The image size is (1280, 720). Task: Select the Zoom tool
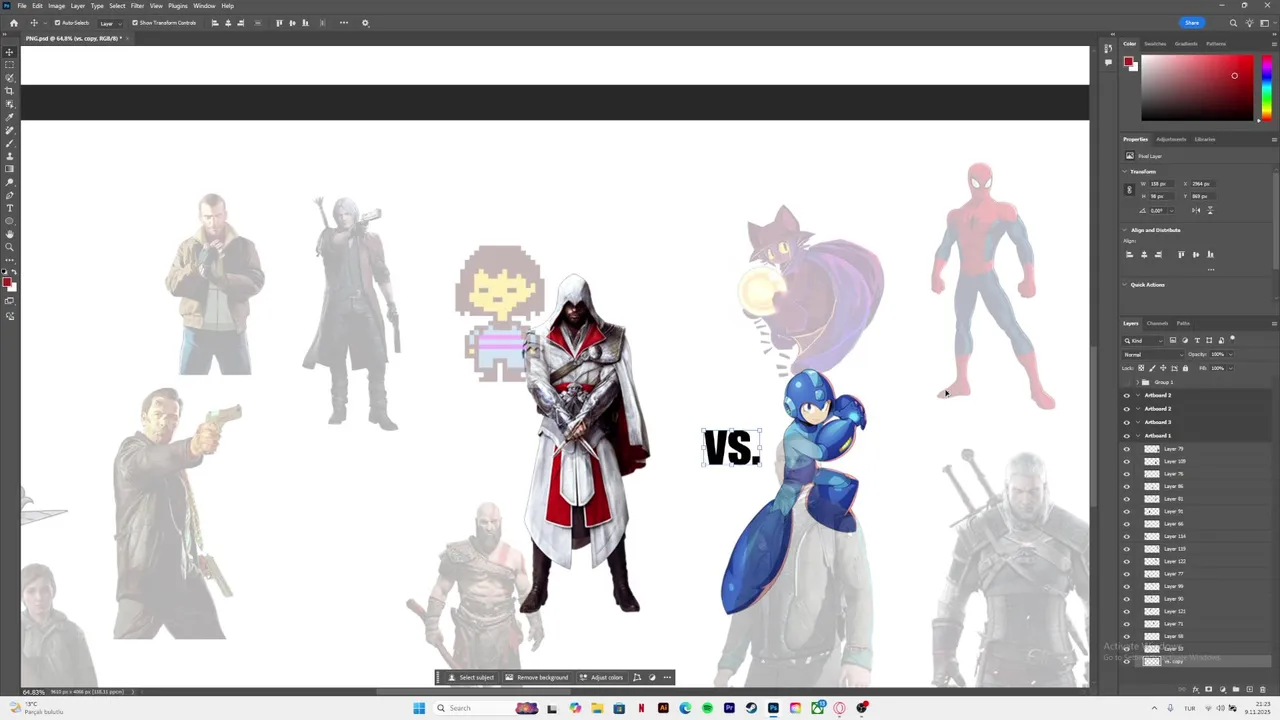[9, 247]
